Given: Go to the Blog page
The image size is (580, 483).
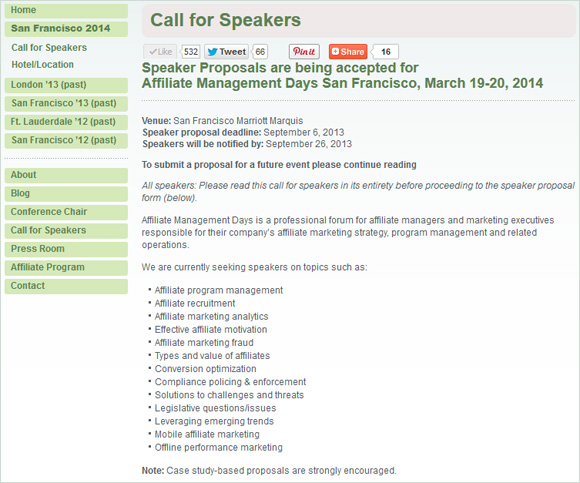Looking at the screenshot, I should coord(66,194).
